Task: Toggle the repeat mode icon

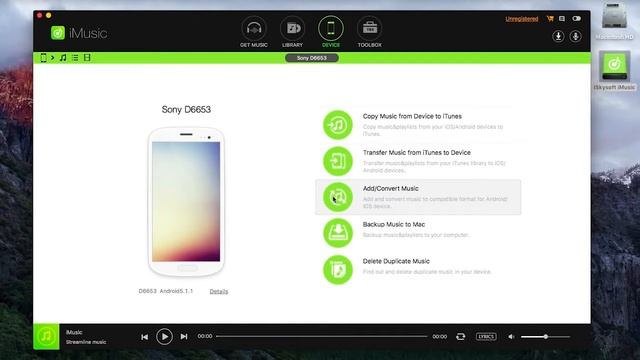Action: (x=461, y=336)
